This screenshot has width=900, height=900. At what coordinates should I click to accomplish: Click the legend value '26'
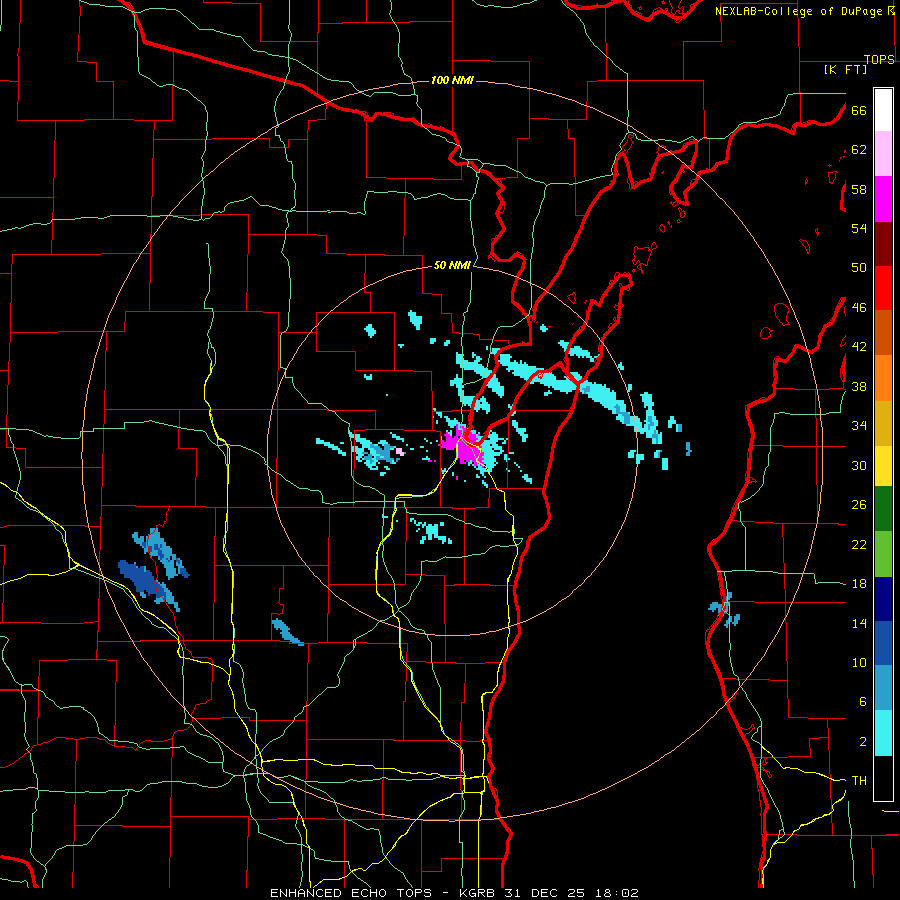point(859,505)
